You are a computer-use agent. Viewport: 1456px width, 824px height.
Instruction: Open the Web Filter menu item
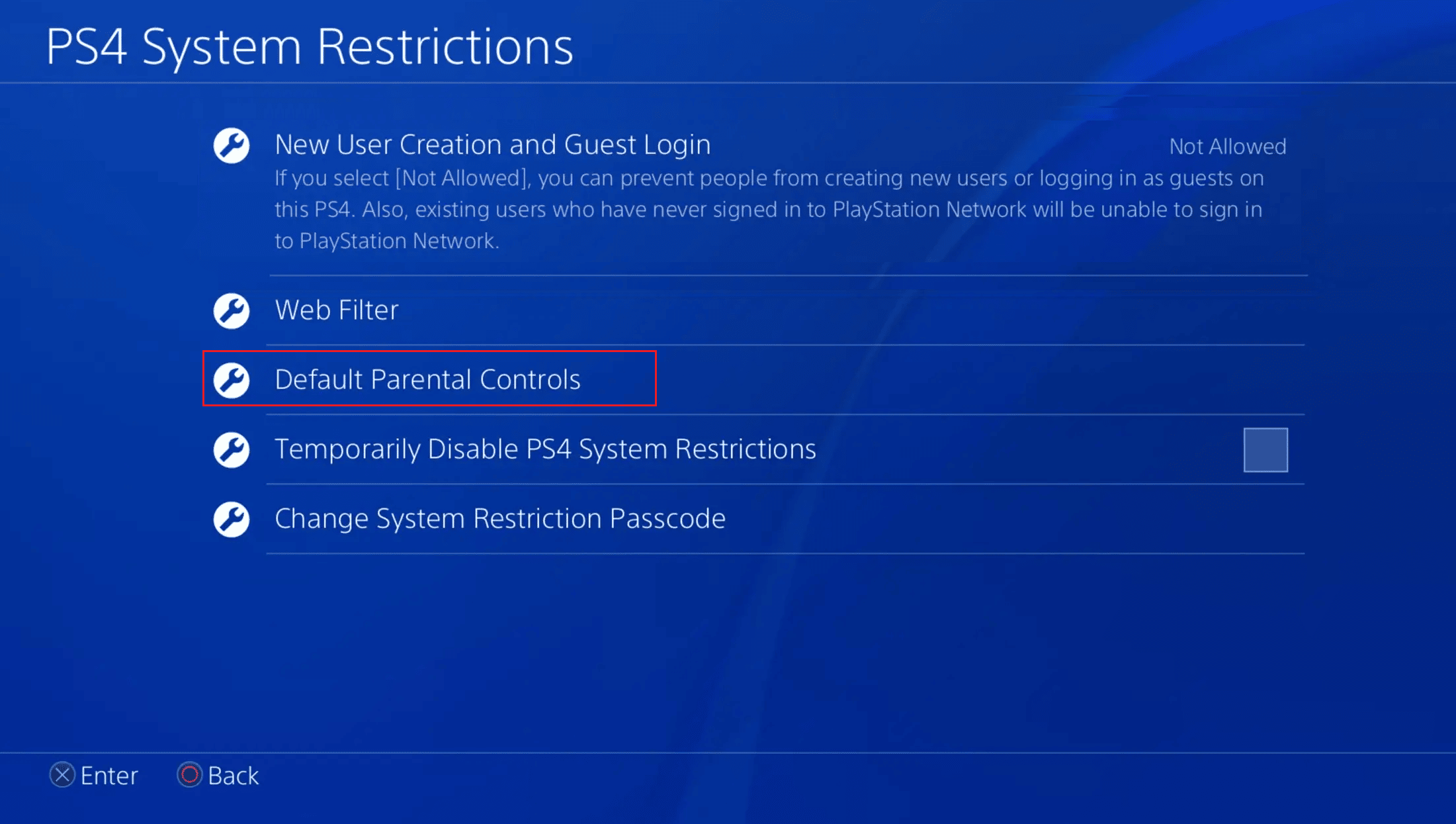[337, 310]
